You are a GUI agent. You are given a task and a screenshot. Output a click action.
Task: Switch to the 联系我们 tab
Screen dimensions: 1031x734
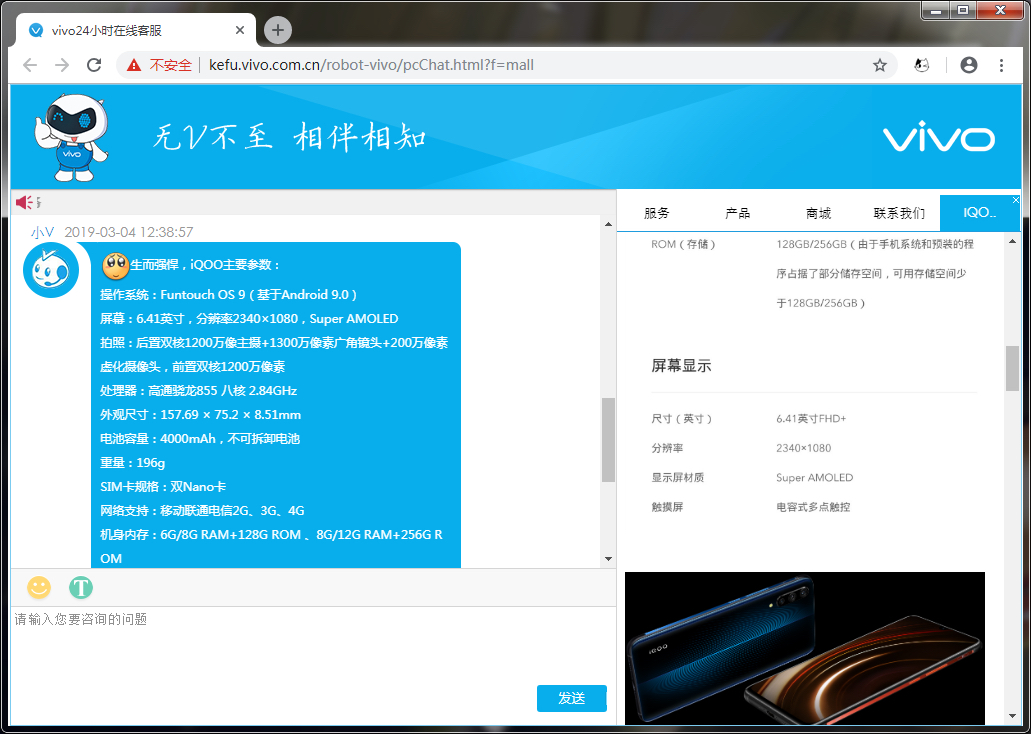[899, 213]
